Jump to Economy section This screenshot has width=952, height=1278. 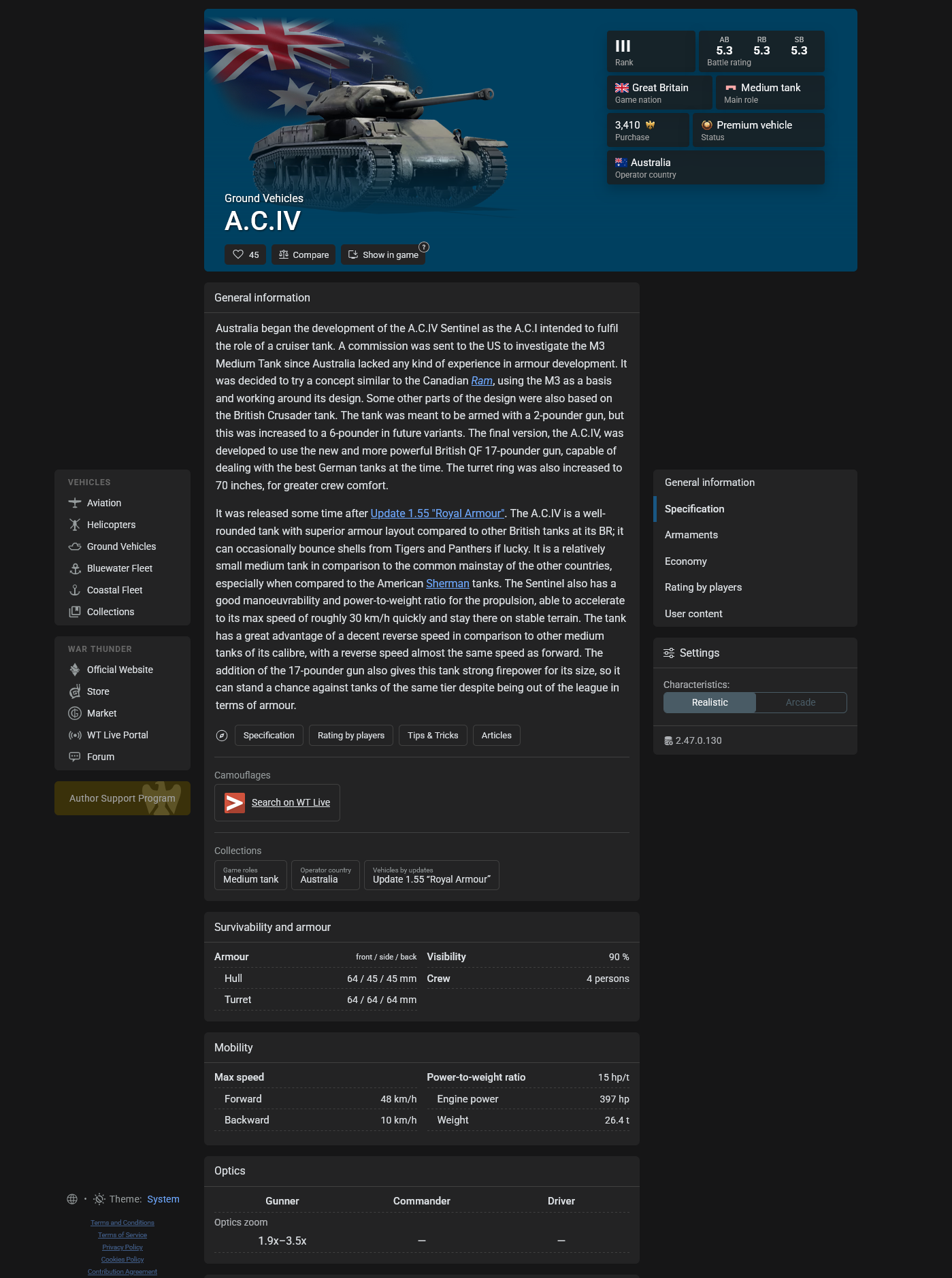tap(755, 561)
